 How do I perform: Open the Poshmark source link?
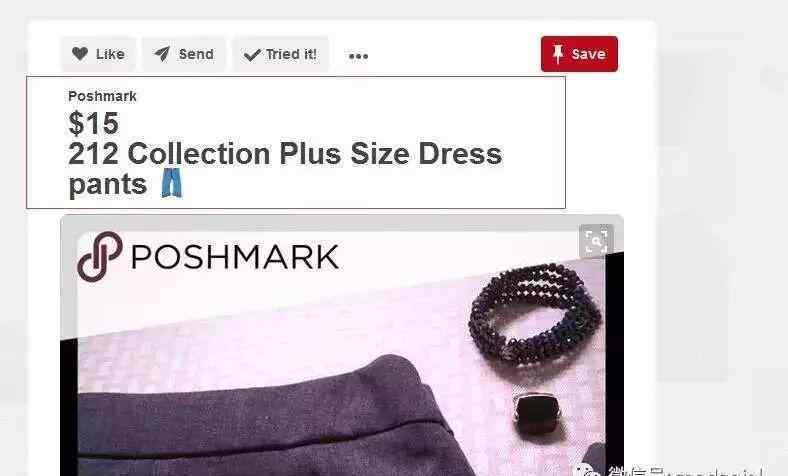[x=103, y=96]
